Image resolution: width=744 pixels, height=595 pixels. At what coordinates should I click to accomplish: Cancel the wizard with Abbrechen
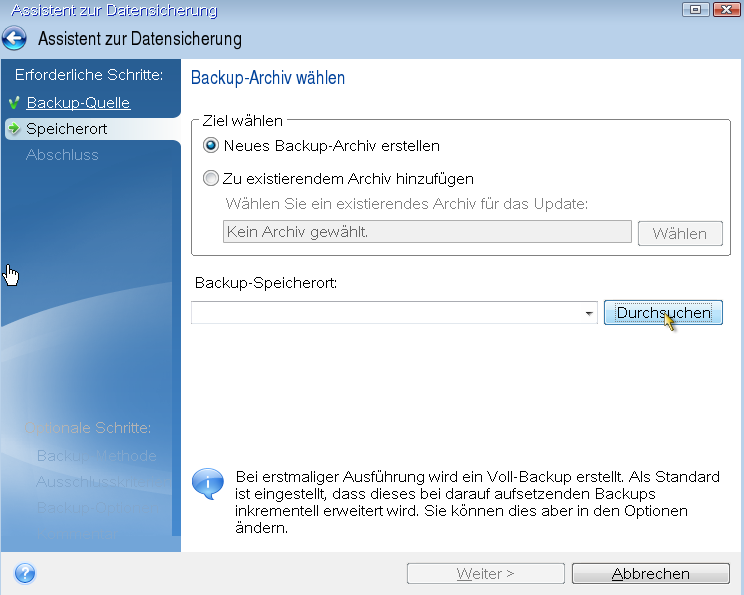click(650, 574)
